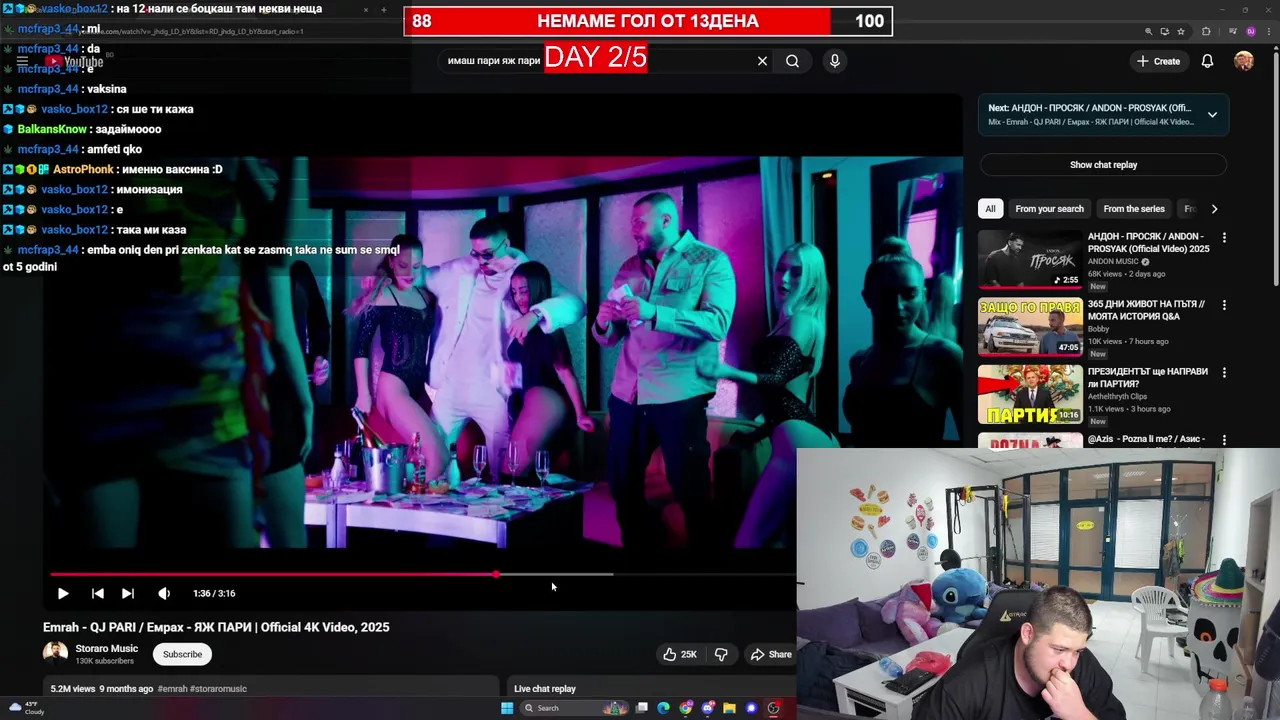Viewport: 1280px width, 720px height.
Task: Open the Storaro Music channel name link
Action: coord(107,649)
